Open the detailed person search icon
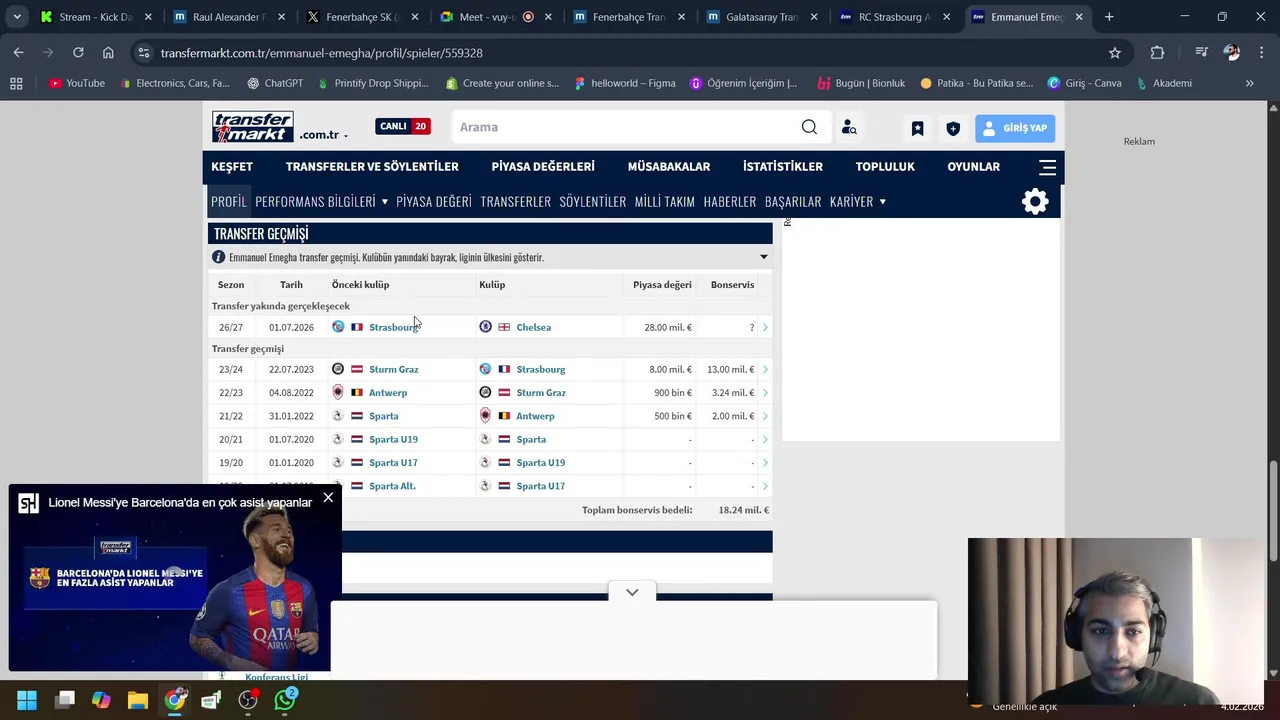The height and width of the screenshot is (720, 1280). coord(849,127)
